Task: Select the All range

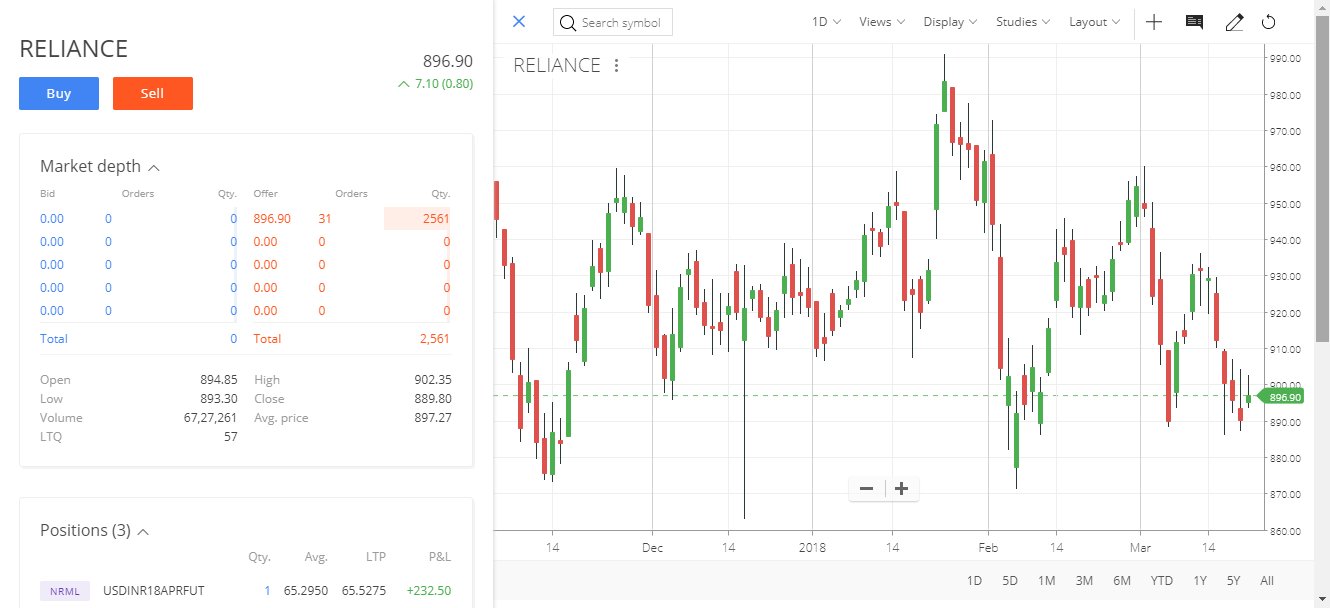Action: point(1267,581)
